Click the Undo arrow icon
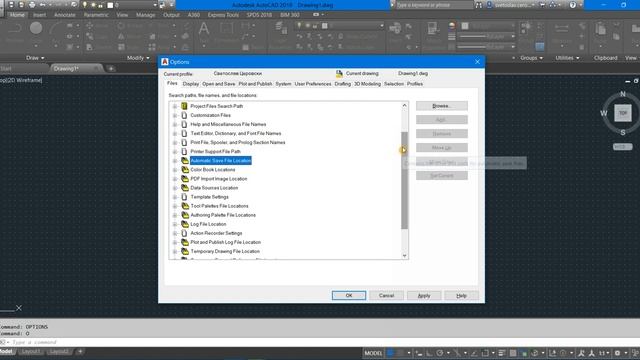The height and width of the screenshot is (360, 640). [x=42, y=5]
